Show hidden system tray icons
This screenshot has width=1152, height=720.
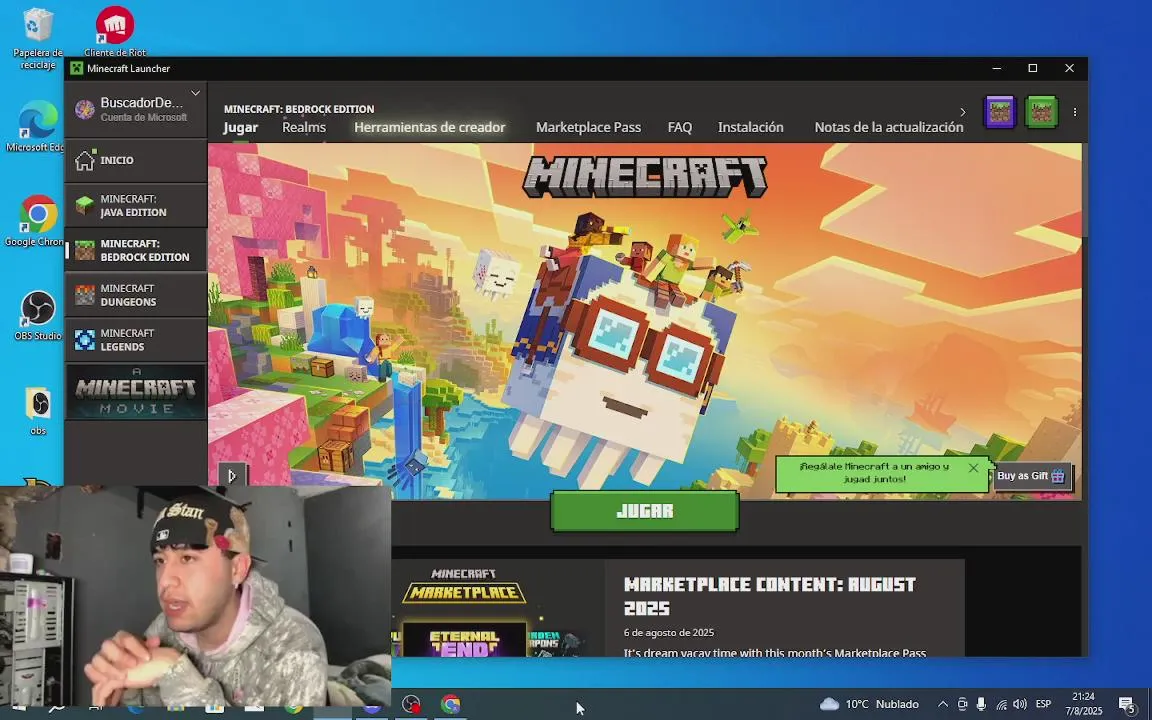pyautogui.click(x=943, y=704)
